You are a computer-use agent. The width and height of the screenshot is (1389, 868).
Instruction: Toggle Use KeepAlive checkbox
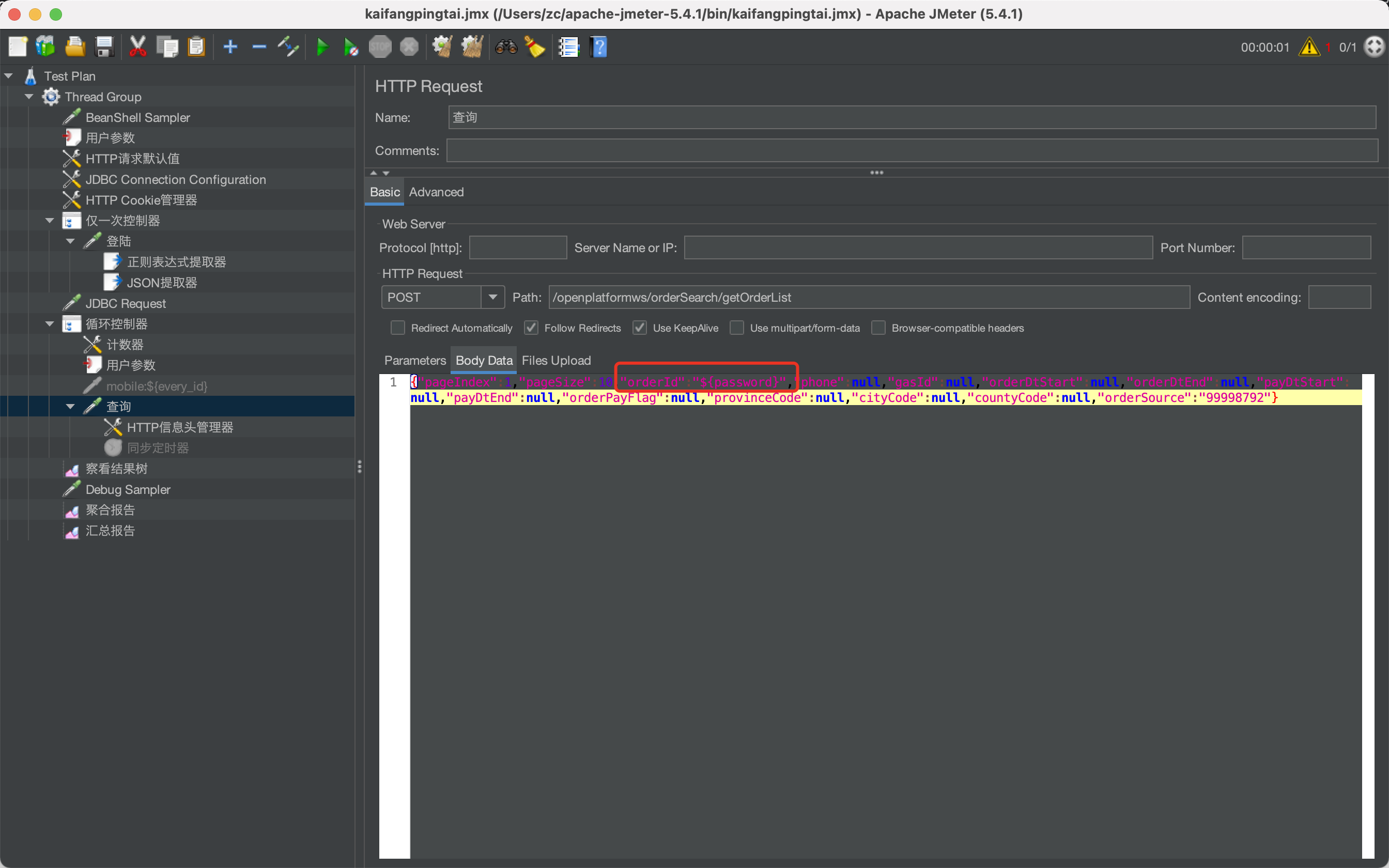tap(639, 328)
